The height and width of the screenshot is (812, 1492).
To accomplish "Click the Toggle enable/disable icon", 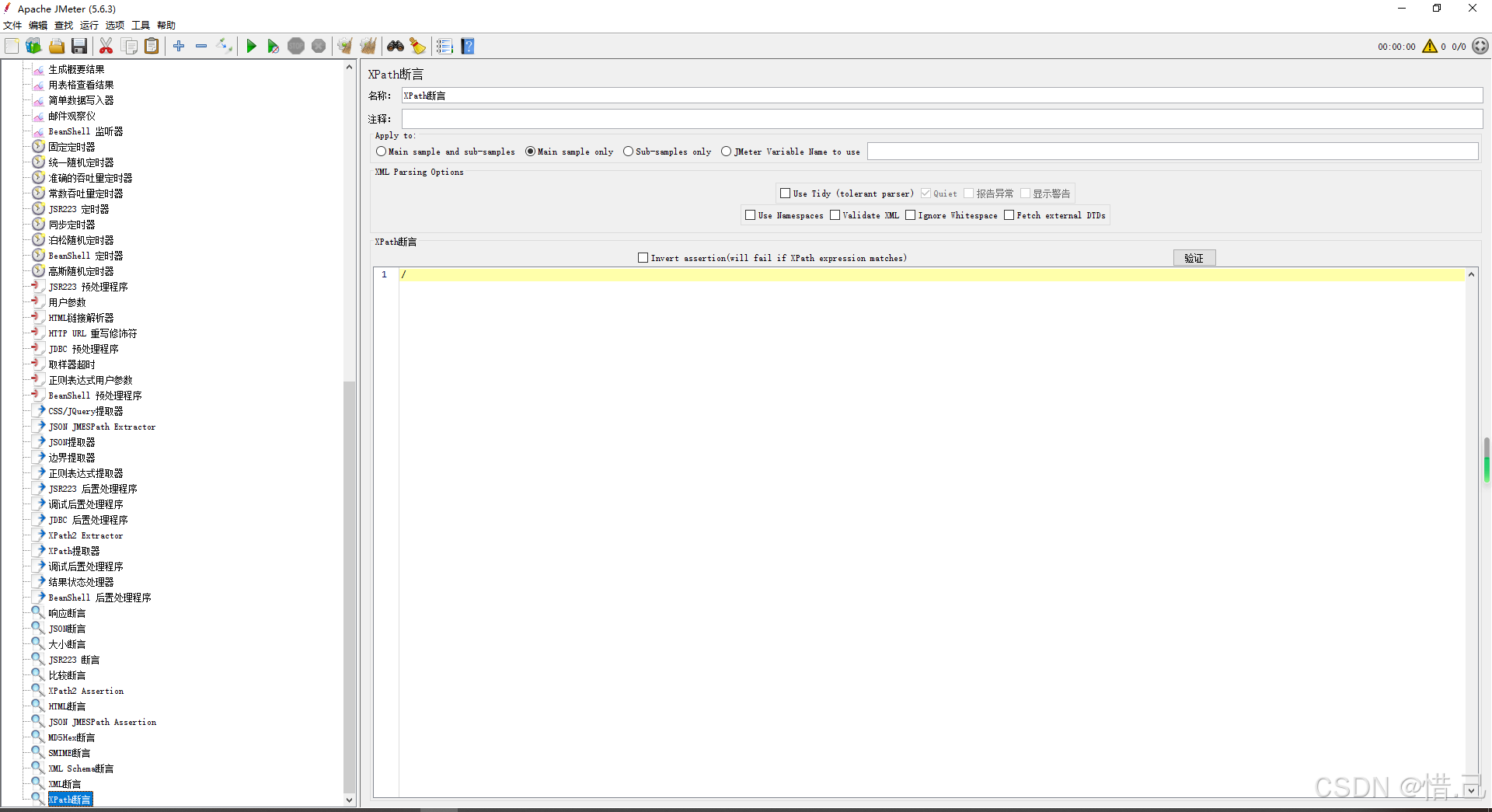I will coord(224,47).
